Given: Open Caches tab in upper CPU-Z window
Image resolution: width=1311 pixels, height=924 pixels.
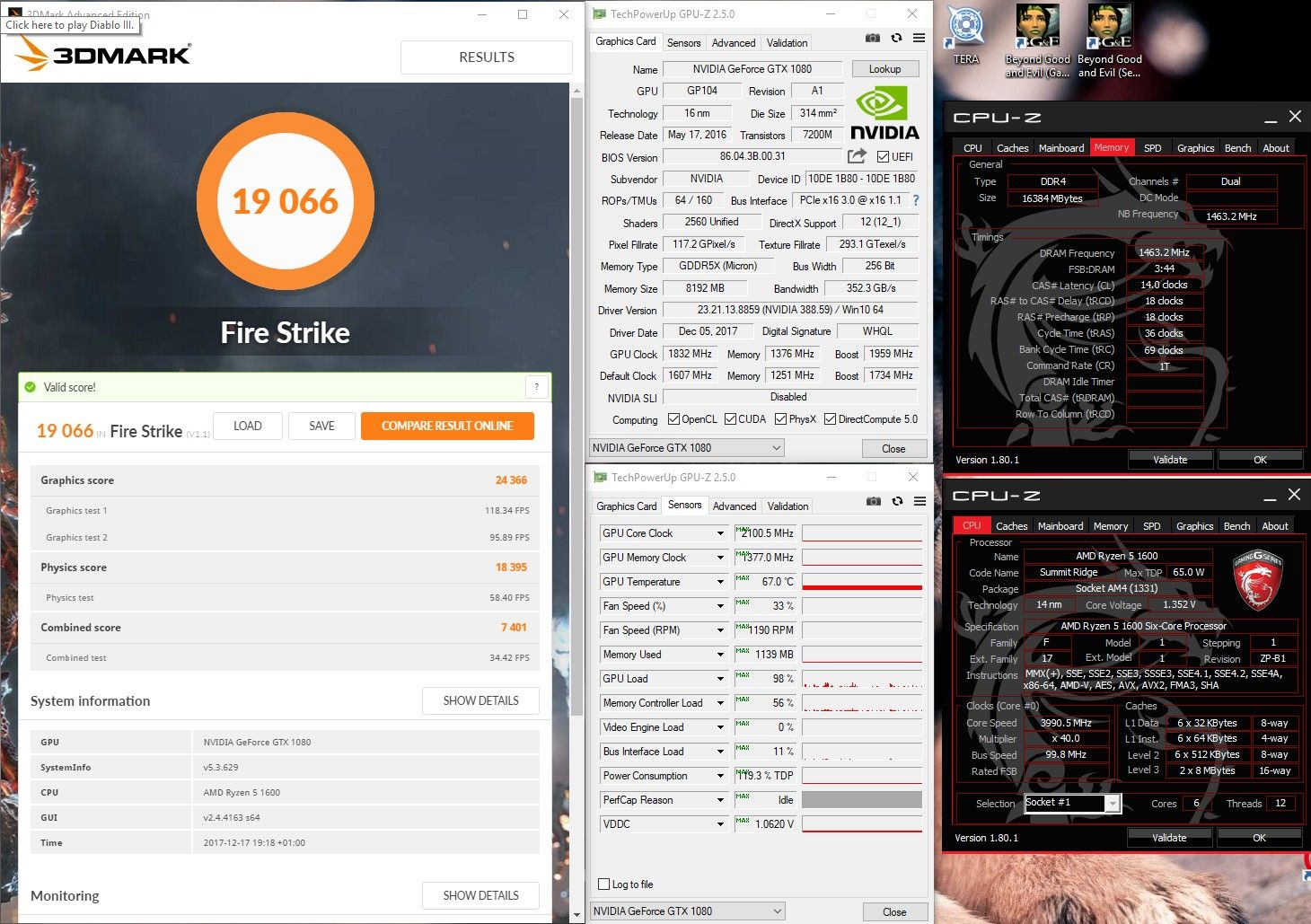Looking at the screenshot, I should pyautogui.click(x=1013, y=148).
